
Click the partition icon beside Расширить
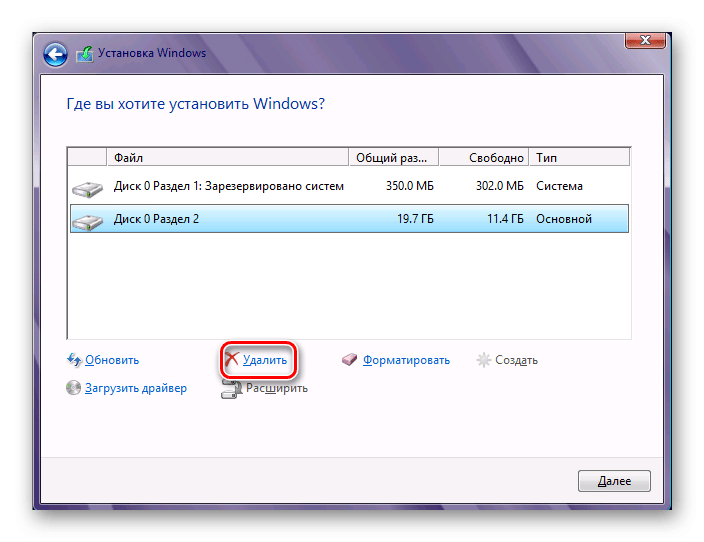point(230,388)
